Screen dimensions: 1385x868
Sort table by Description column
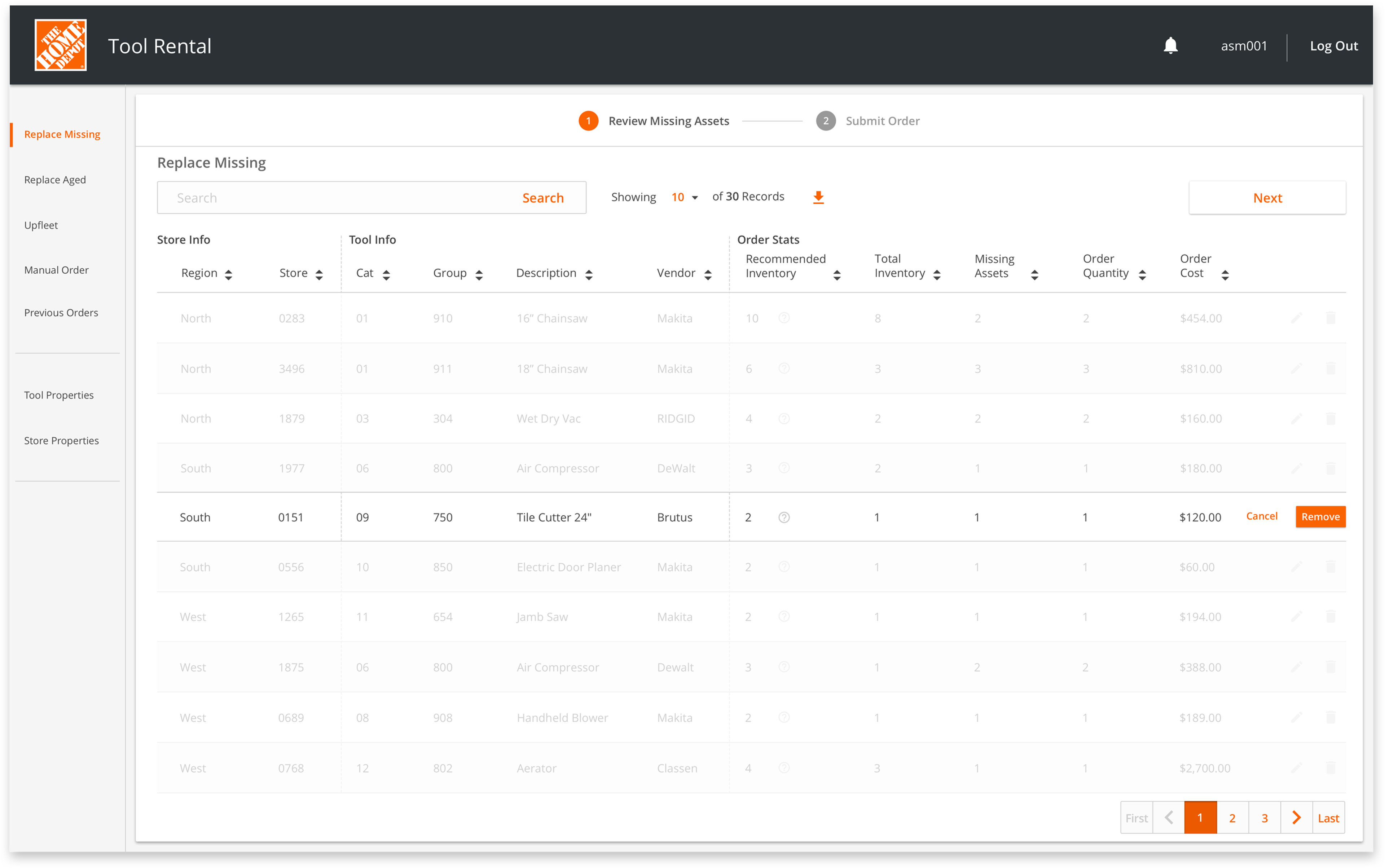point(589,274)
